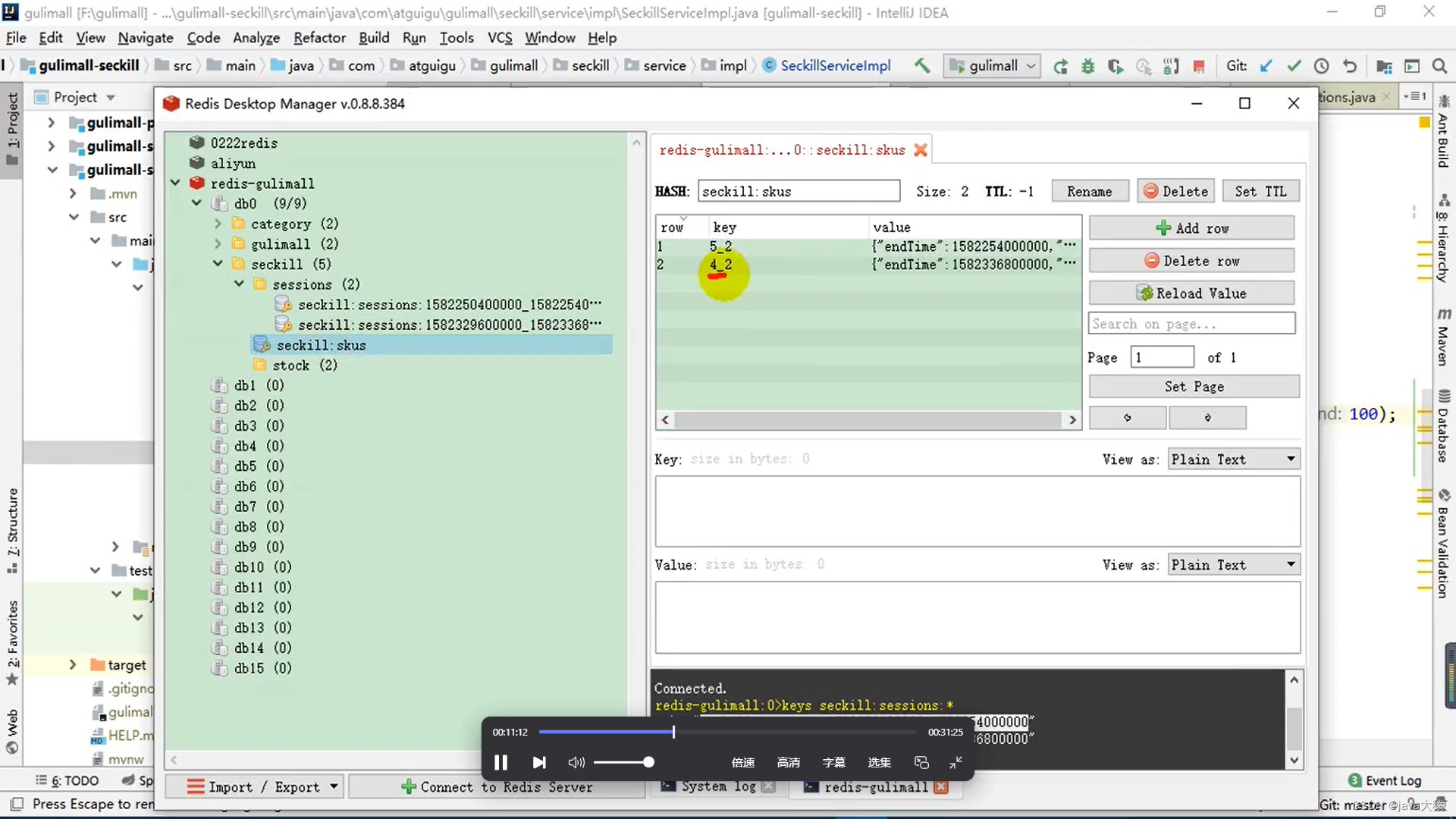Mute the video player volume

point(576,762)
